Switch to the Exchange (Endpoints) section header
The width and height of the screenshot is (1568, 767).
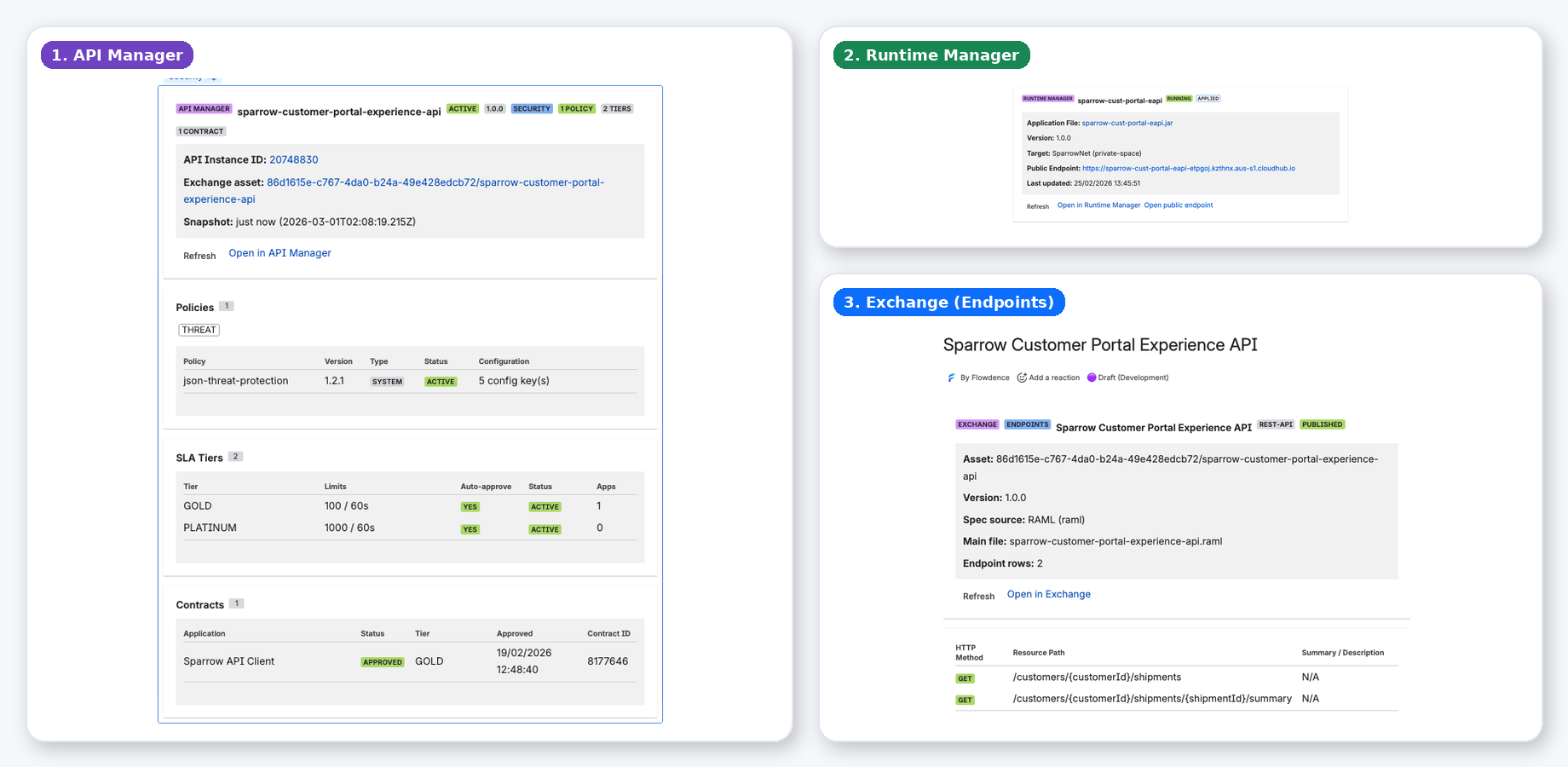948,301
